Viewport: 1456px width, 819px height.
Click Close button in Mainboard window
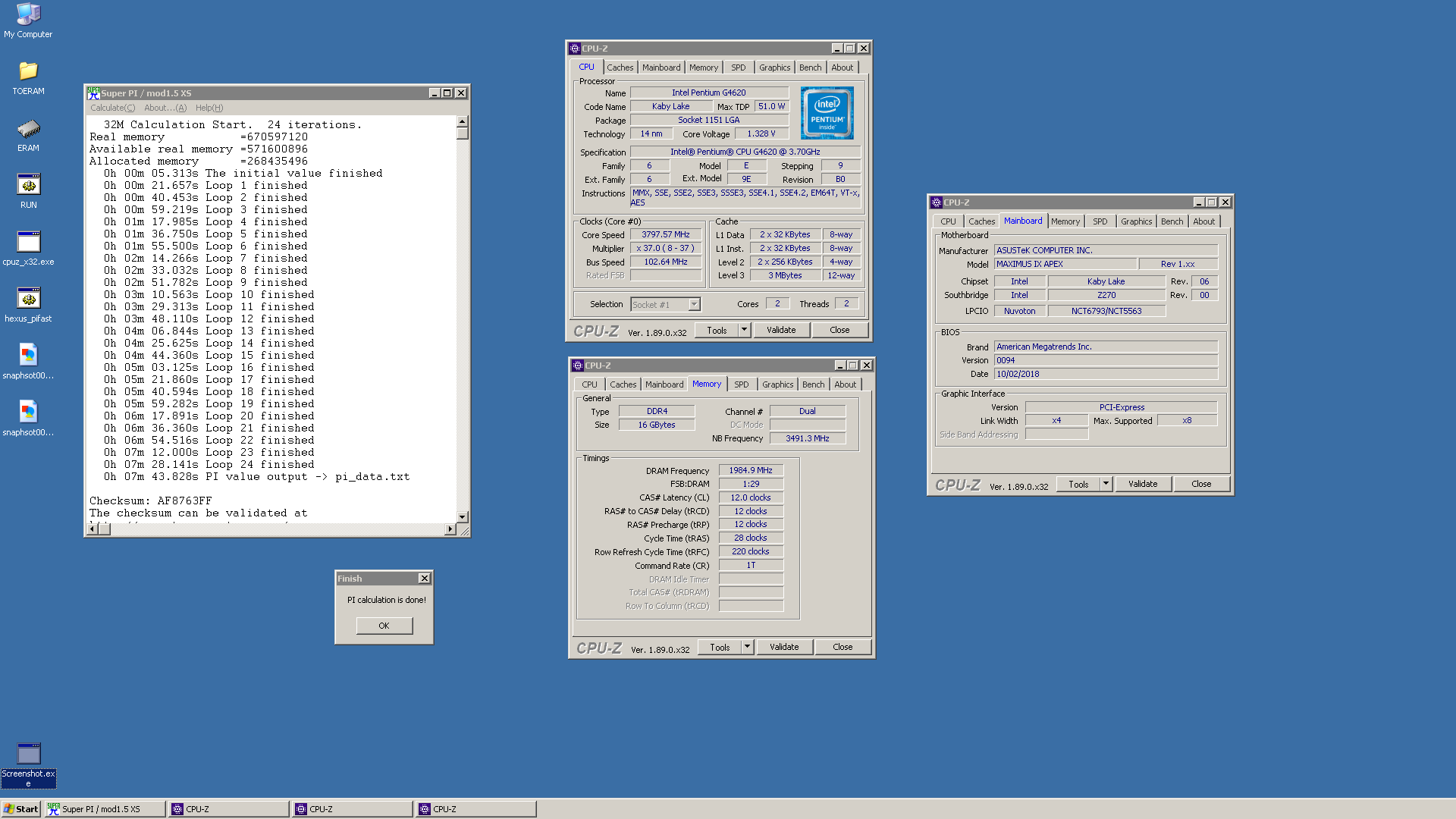tap(1201, 484)
